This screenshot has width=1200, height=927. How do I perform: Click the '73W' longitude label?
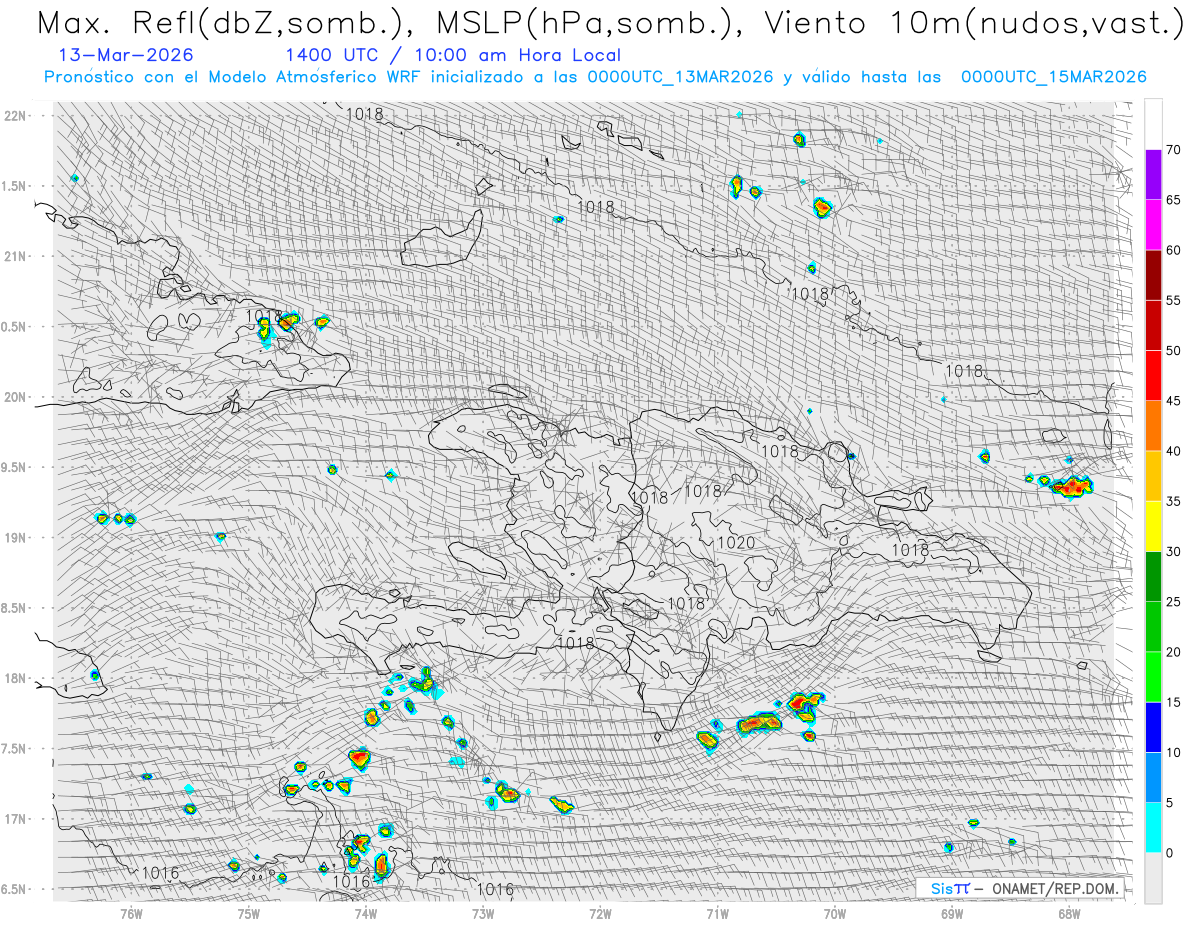[482, 912]
